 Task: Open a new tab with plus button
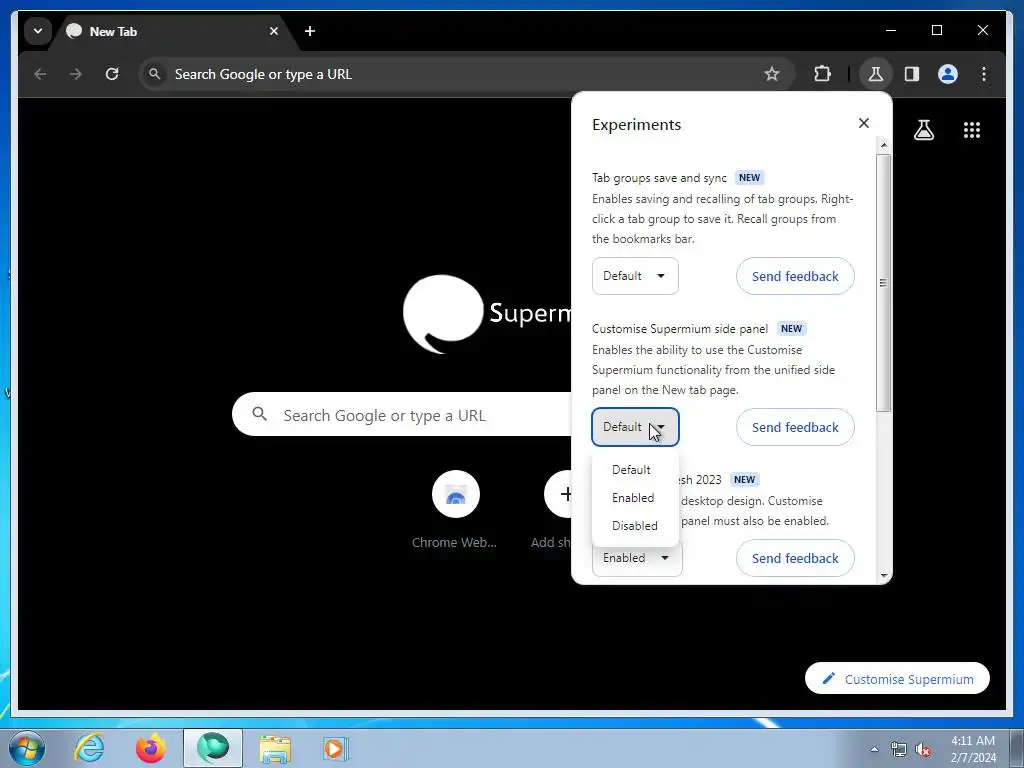pyautogui.click(x=310, y=31)
